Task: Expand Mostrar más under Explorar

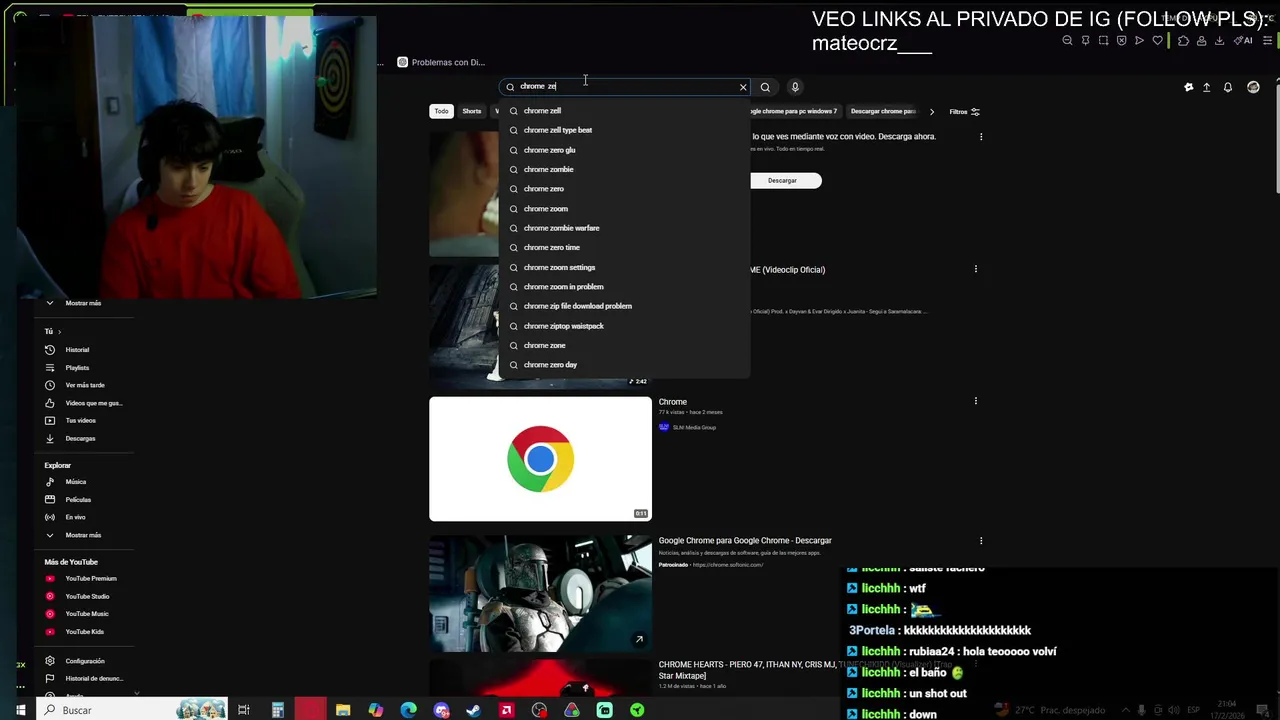Action: pos(83,535)
